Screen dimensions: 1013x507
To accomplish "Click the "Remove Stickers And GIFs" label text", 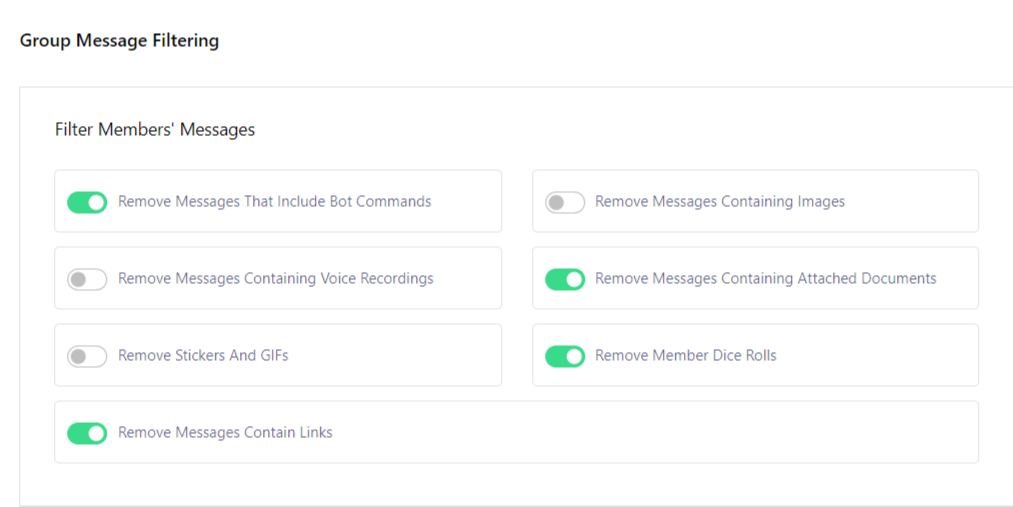I will [203, 356].
